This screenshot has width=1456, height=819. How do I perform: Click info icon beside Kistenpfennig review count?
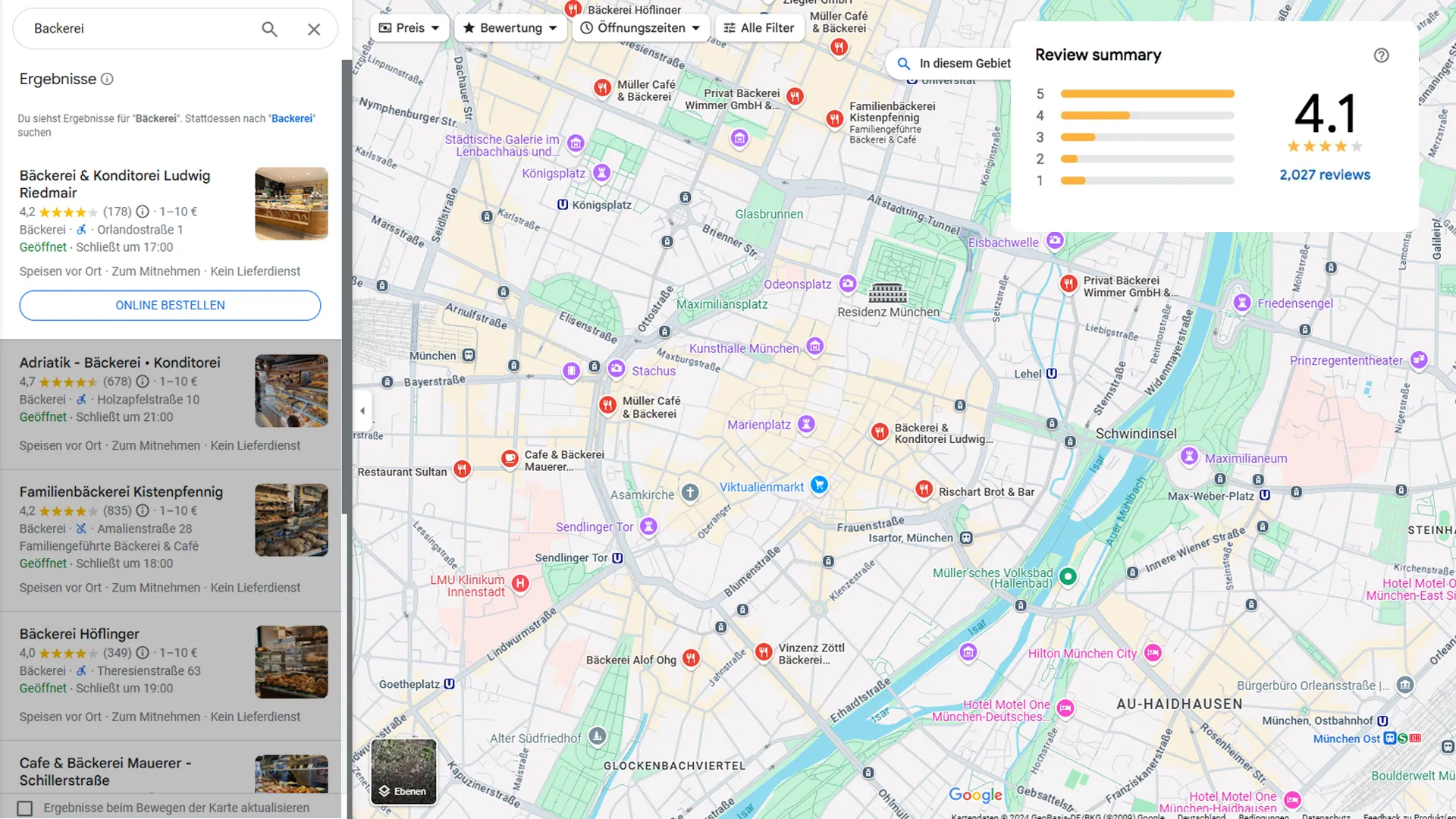pyautogui.click(x=143, y=510)
